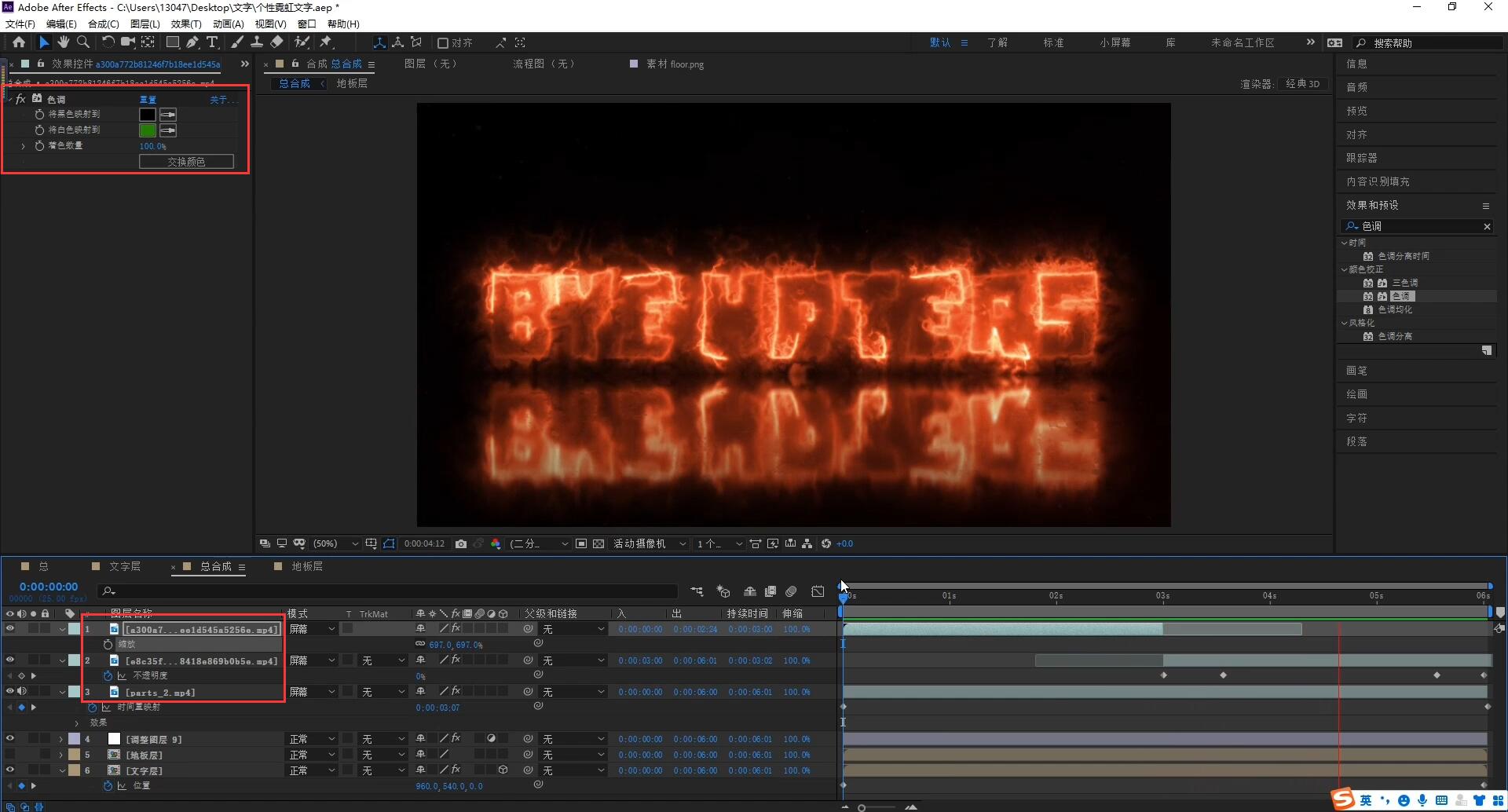The height and width of the screenshot is (812, 1508).
Task: Click the Local Axis Mode icon
Action: point(380,42)
